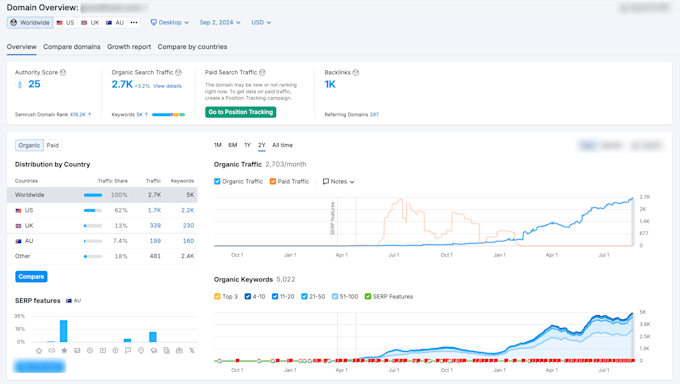Select the UK row in country table

tap(102, 226)
